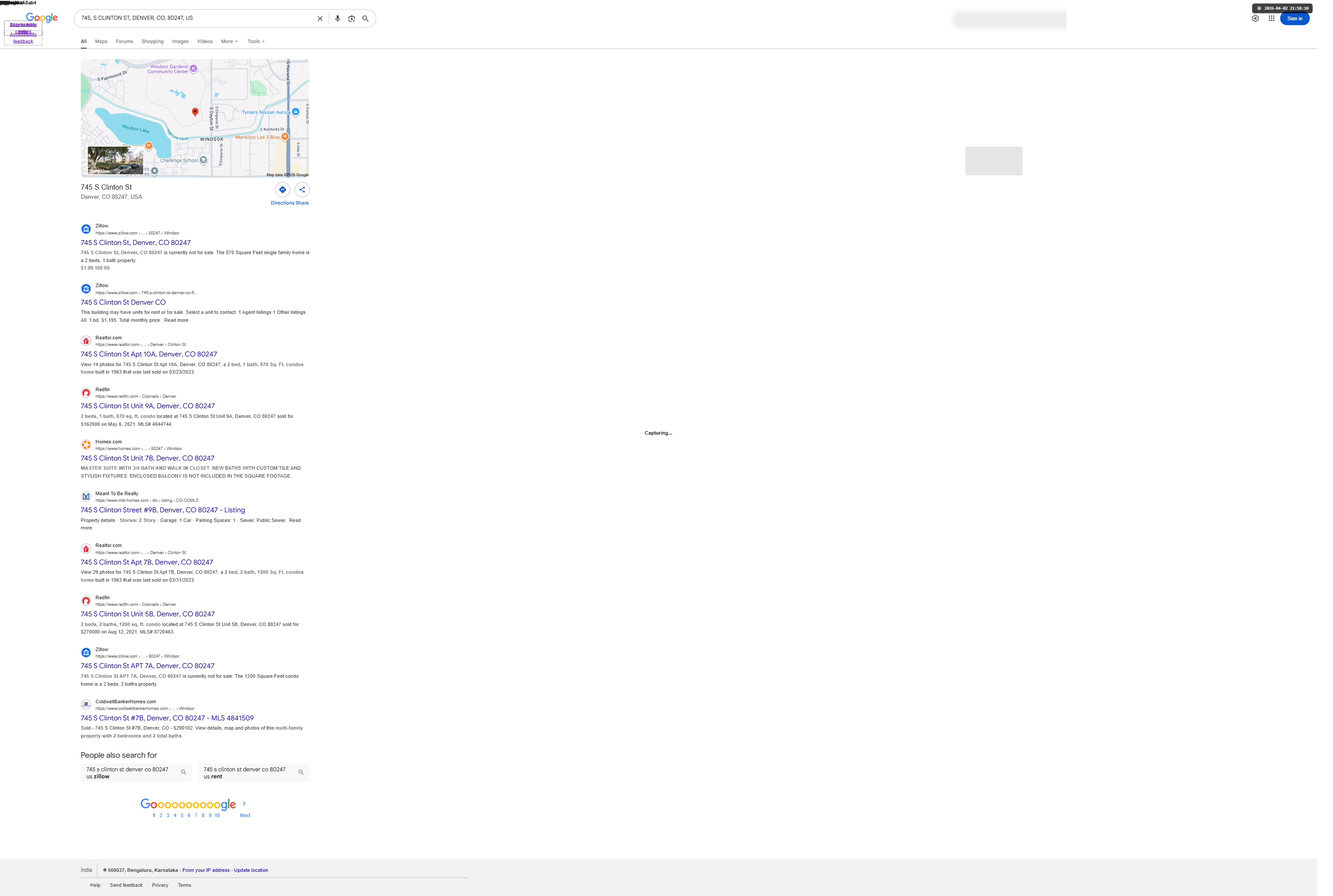Click Windsor Gardens Community Center marker
1333x896 pixels.
click(193, 69)
